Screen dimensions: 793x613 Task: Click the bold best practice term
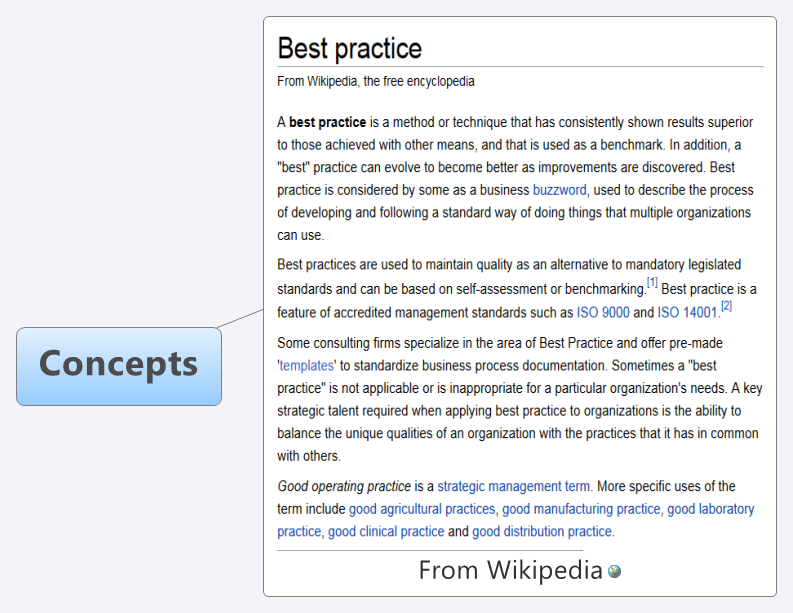(327, 122)
